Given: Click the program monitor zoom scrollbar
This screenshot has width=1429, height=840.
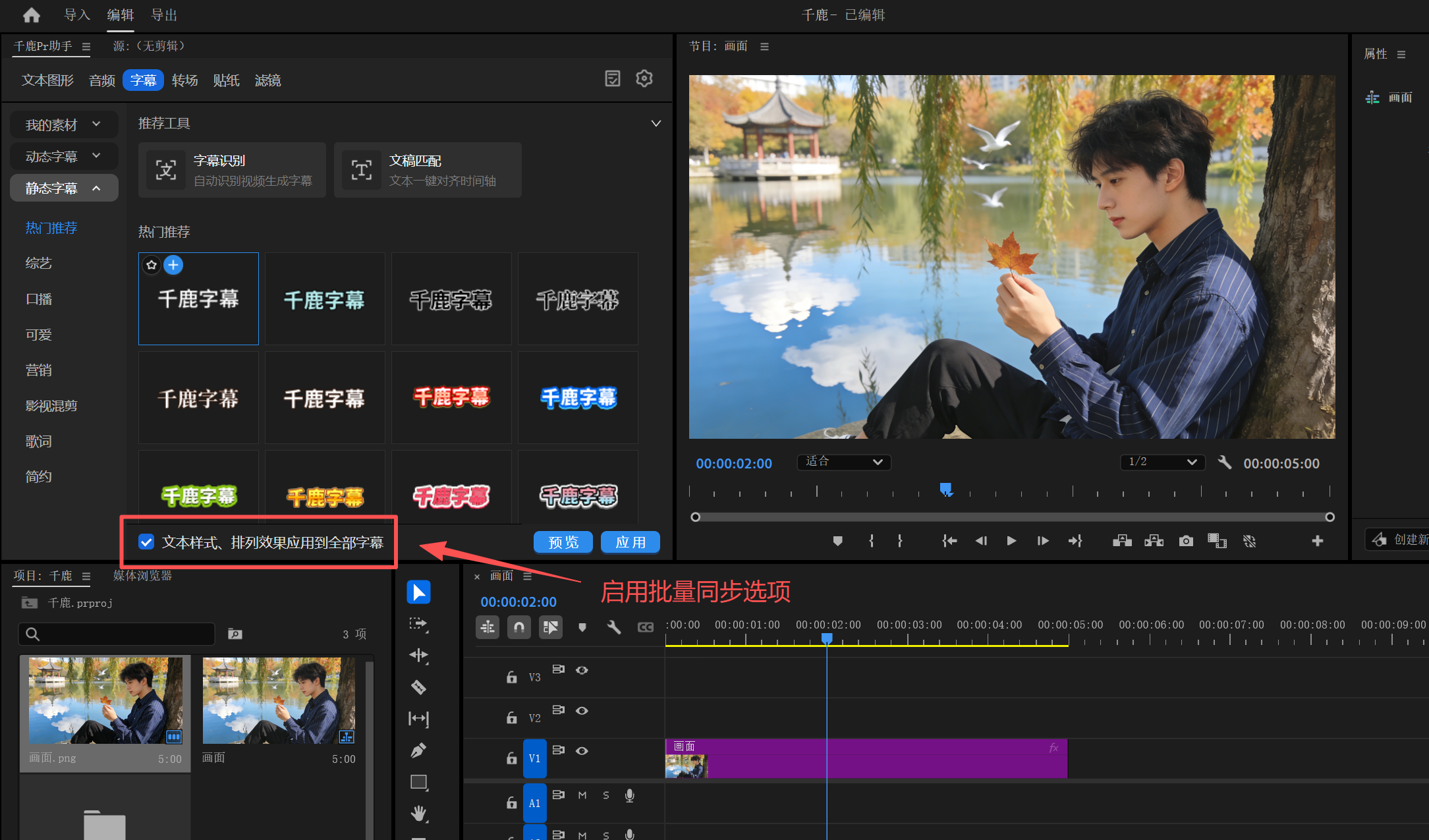Looking at the screenshot, I should [1012, 517].
